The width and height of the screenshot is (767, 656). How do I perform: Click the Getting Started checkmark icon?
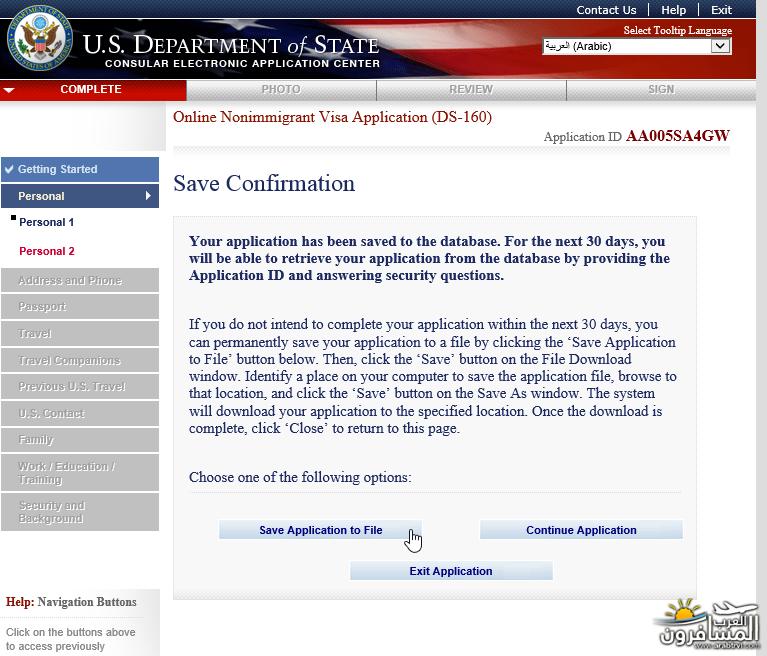(9, 169)
